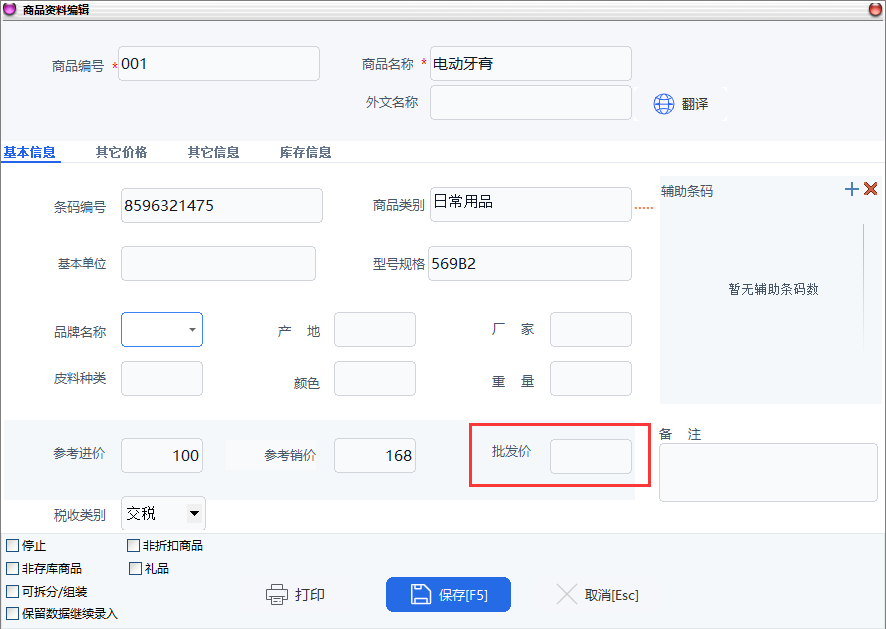Click the empty 外文名称 field

[531, 102]
